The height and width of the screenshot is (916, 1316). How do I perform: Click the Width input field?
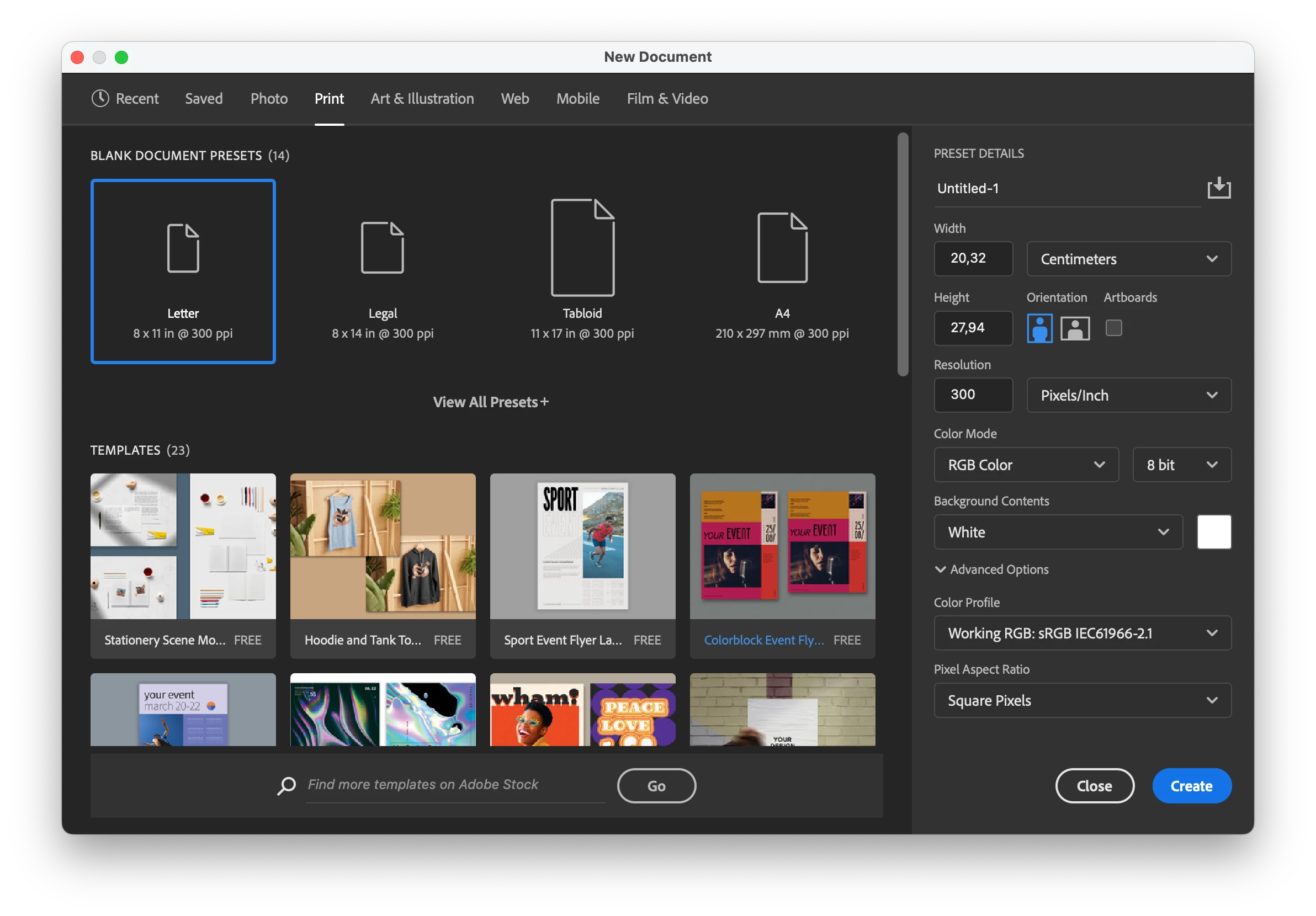(973, 259)
